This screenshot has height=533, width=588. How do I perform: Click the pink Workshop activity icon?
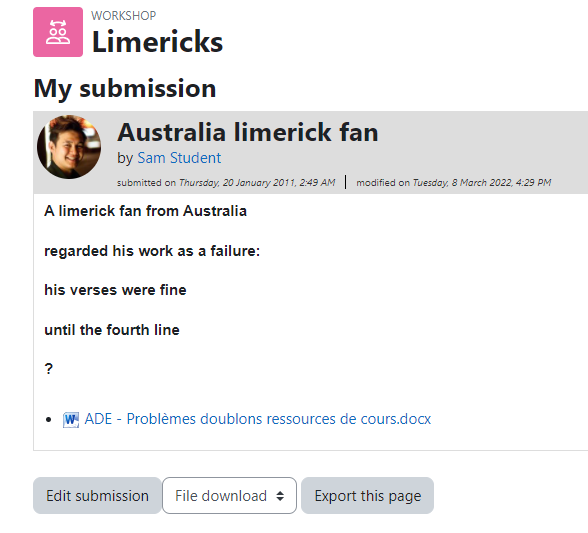pos(58,32)
